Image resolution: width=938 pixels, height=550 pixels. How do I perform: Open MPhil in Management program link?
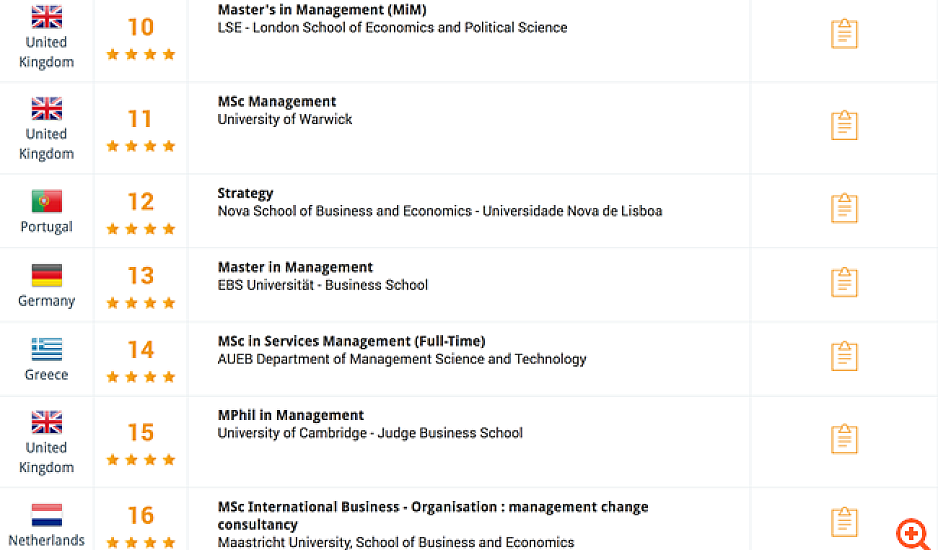point(291,415)
